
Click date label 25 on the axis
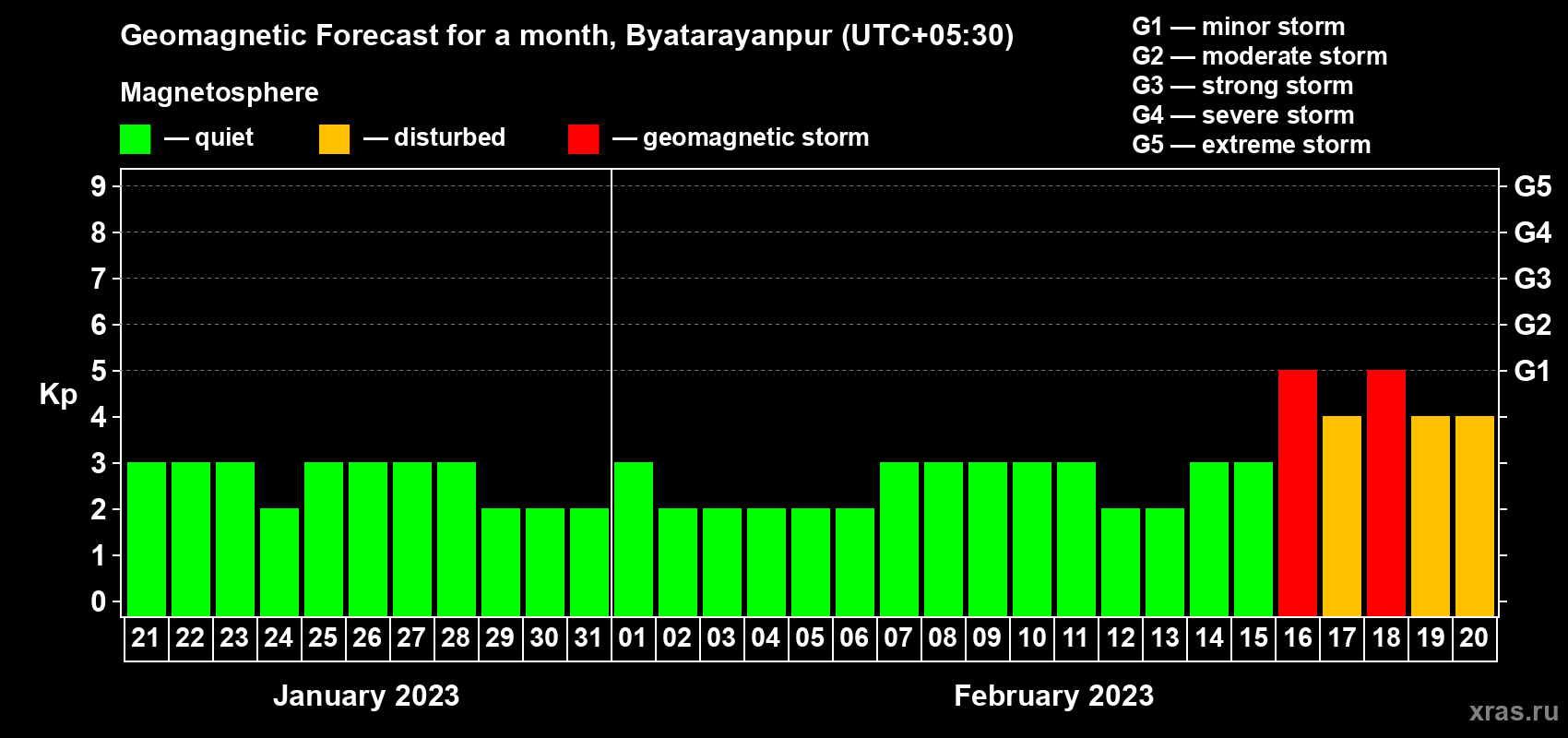point(323,637)
